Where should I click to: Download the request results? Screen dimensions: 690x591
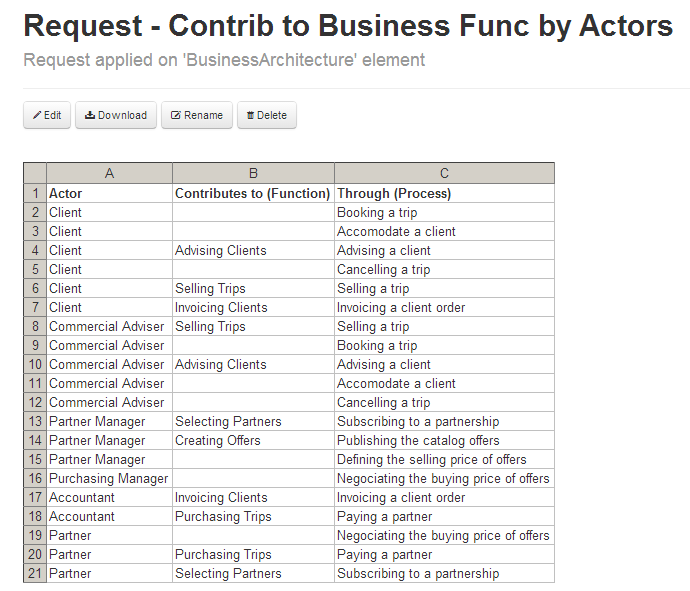115,115
